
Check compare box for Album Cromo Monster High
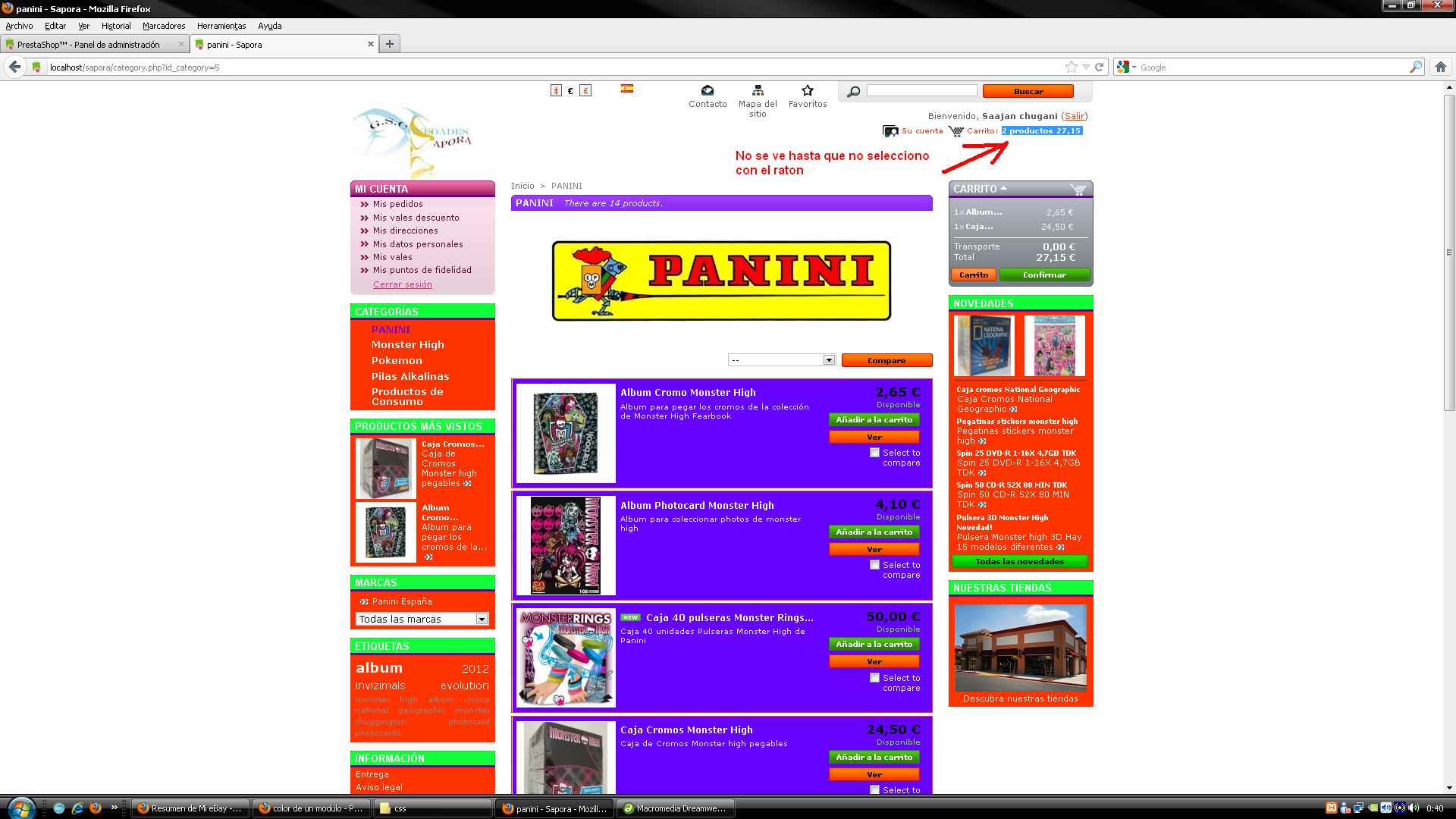[x=874, y=453]
